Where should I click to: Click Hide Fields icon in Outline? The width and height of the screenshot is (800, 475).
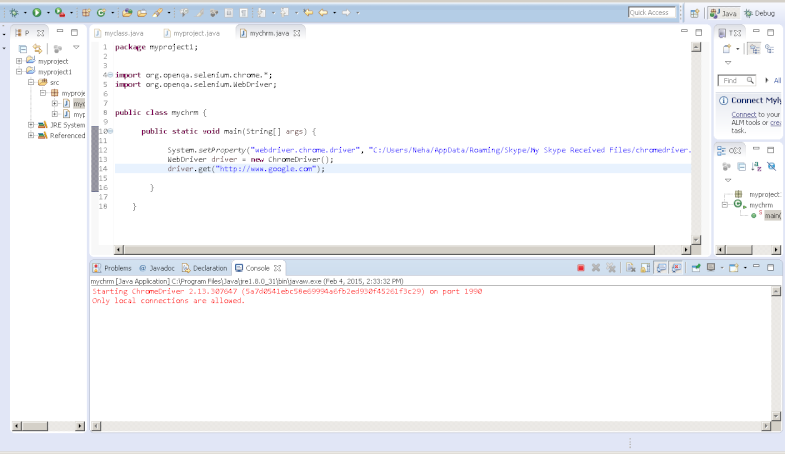point(771,166)
